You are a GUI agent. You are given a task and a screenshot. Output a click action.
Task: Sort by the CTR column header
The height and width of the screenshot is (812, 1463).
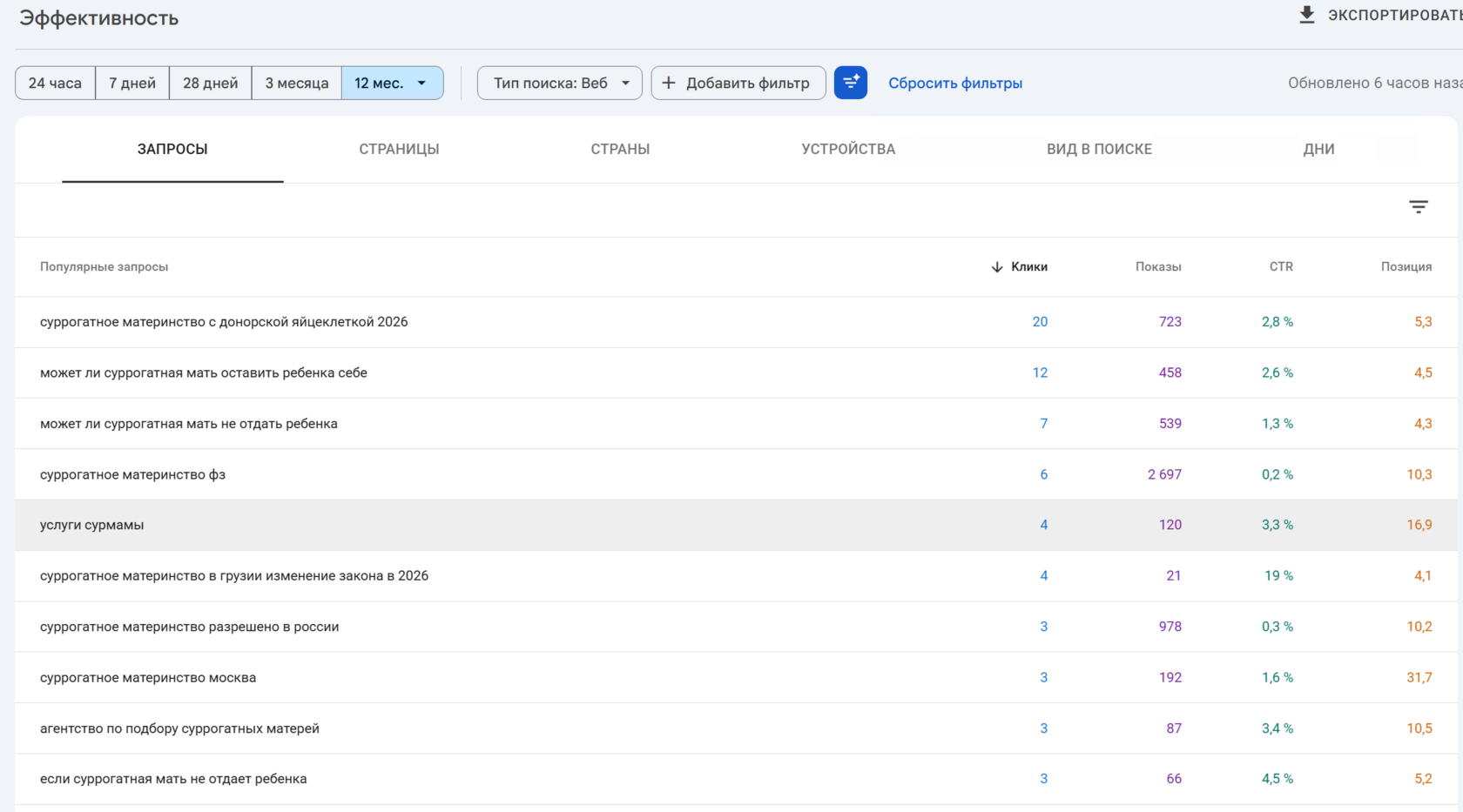1281,267
